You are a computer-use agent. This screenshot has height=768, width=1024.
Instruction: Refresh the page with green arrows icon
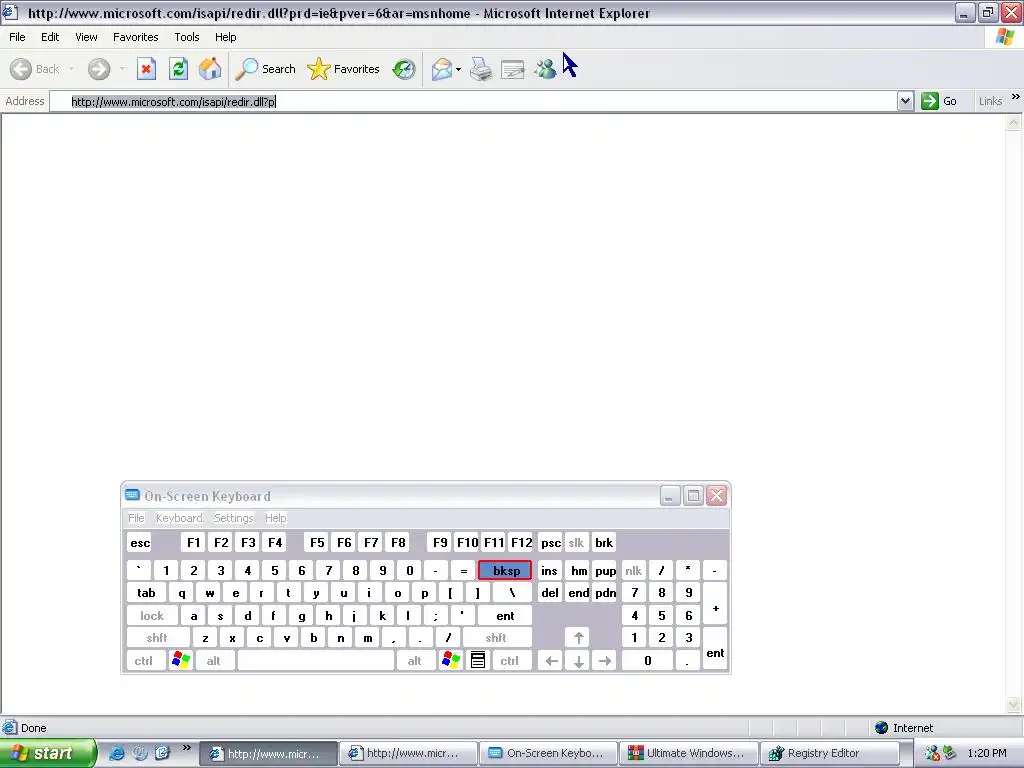[x=178, y=69]
